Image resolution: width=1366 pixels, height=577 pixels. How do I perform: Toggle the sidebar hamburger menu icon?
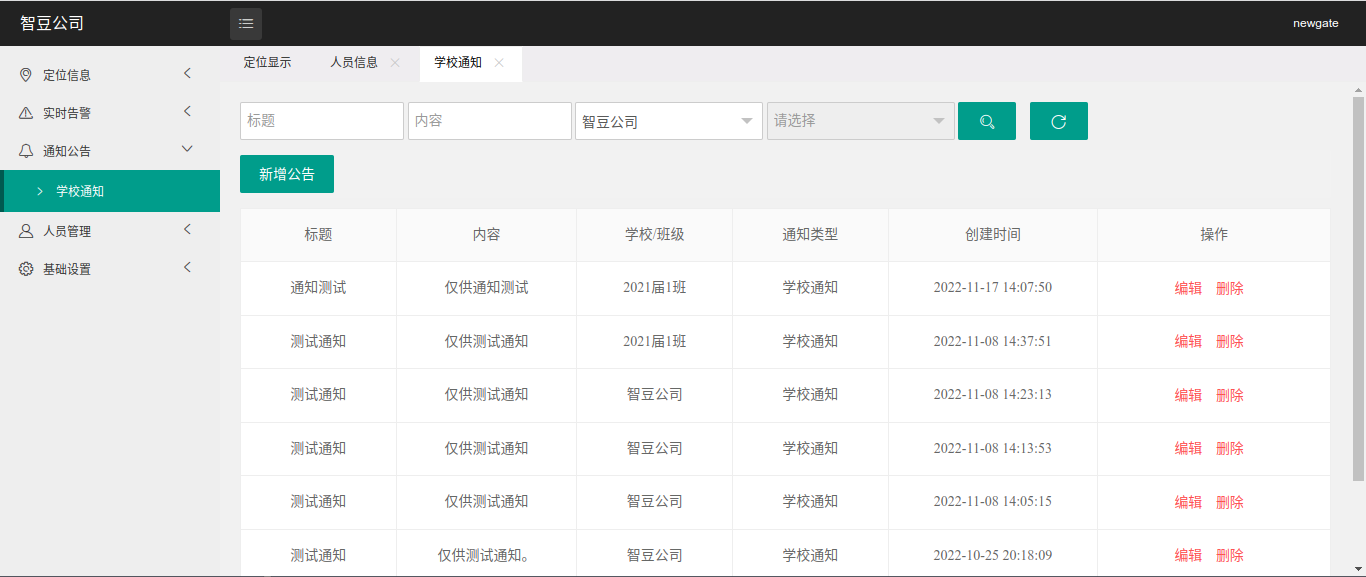pos(246,24)
